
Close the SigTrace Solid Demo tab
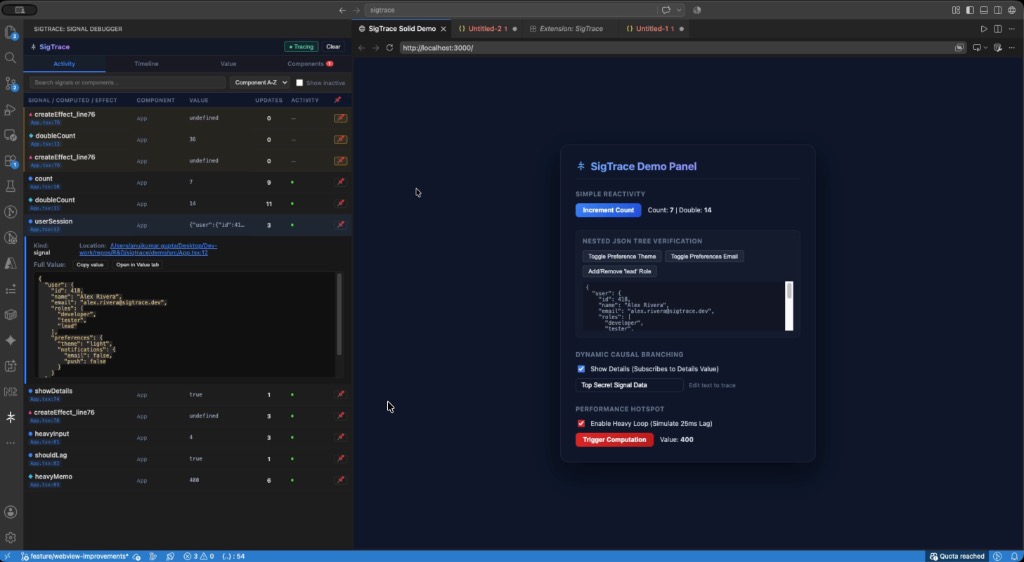[x=443, y=29]
